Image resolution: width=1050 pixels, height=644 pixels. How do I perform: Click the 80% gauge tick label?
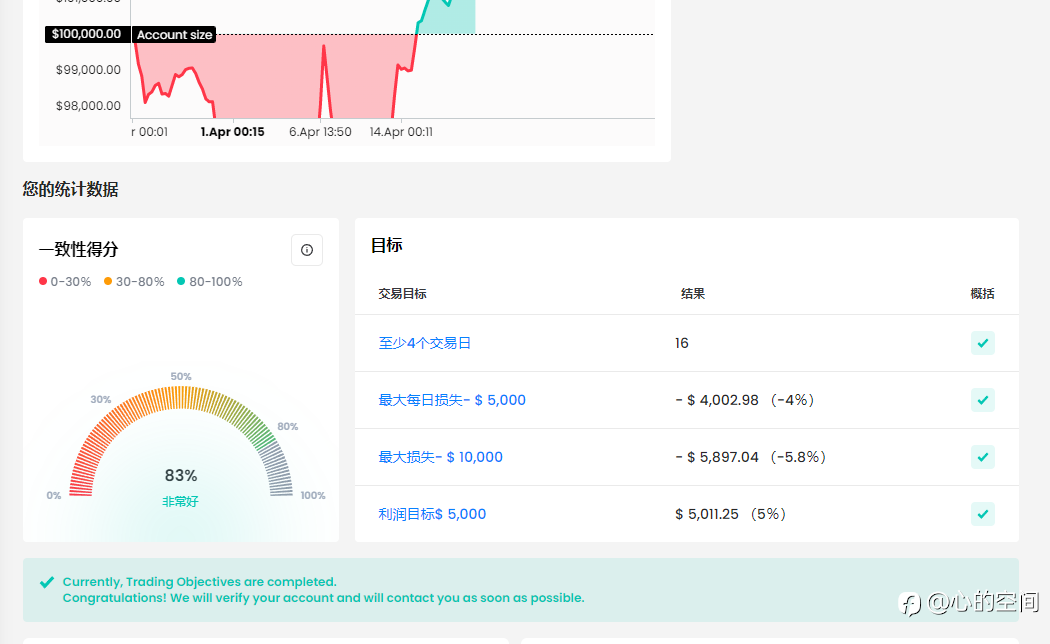tap(288, 426)
